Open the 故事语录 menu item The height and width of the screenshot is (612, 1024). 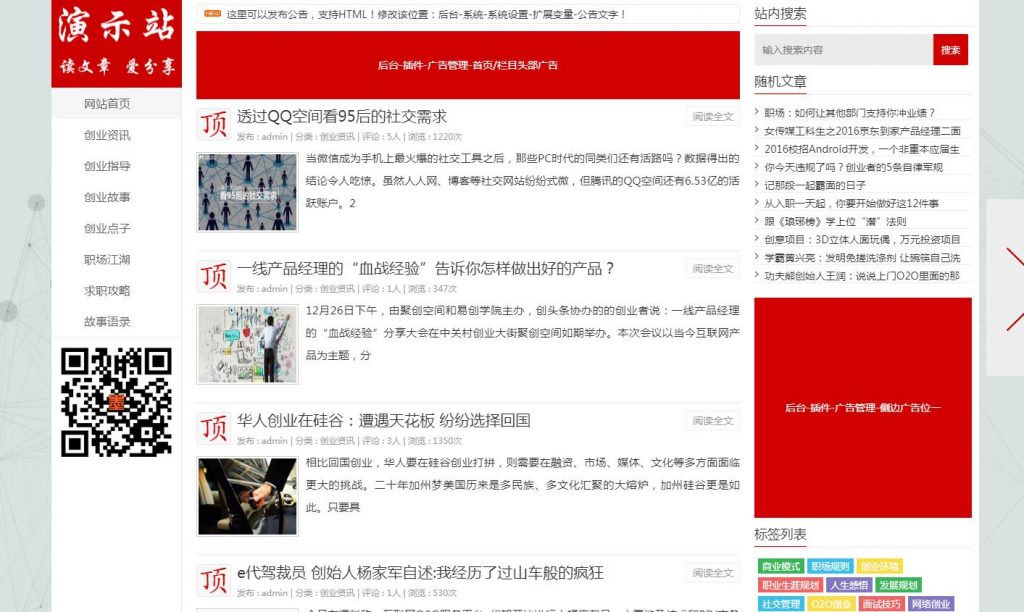(107, 322)
